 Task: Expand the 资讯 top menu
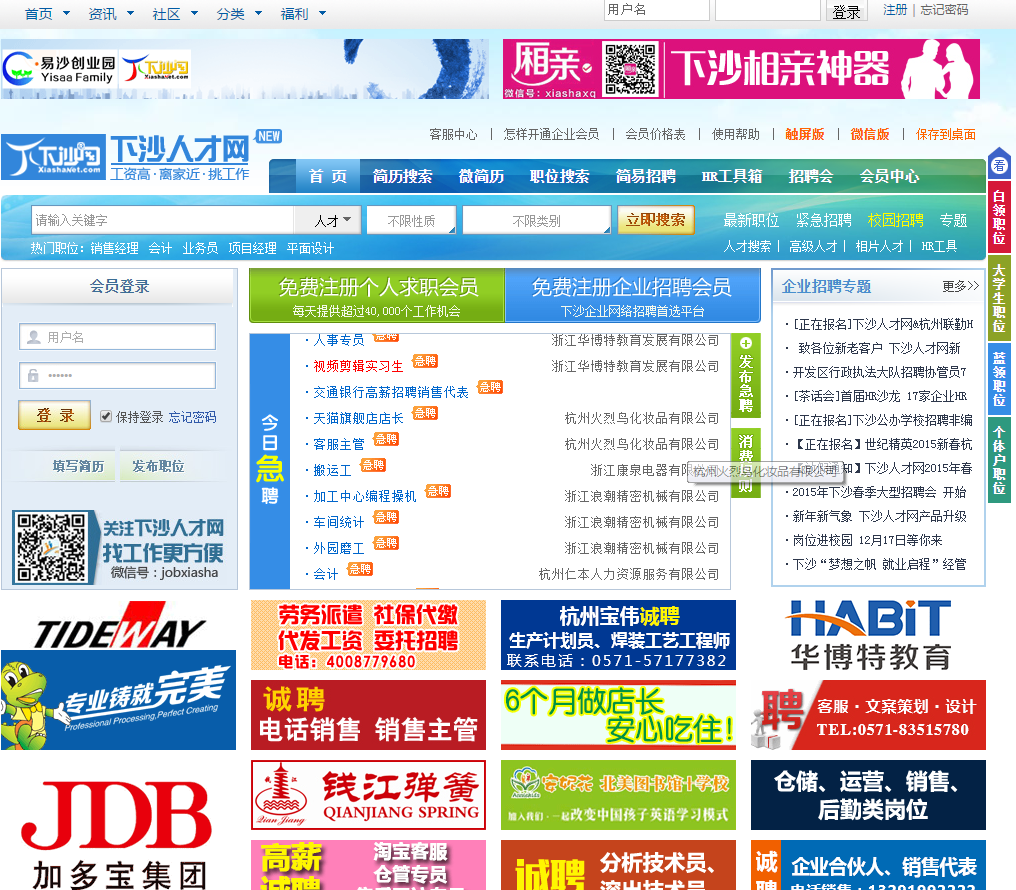tap(111, 14)
